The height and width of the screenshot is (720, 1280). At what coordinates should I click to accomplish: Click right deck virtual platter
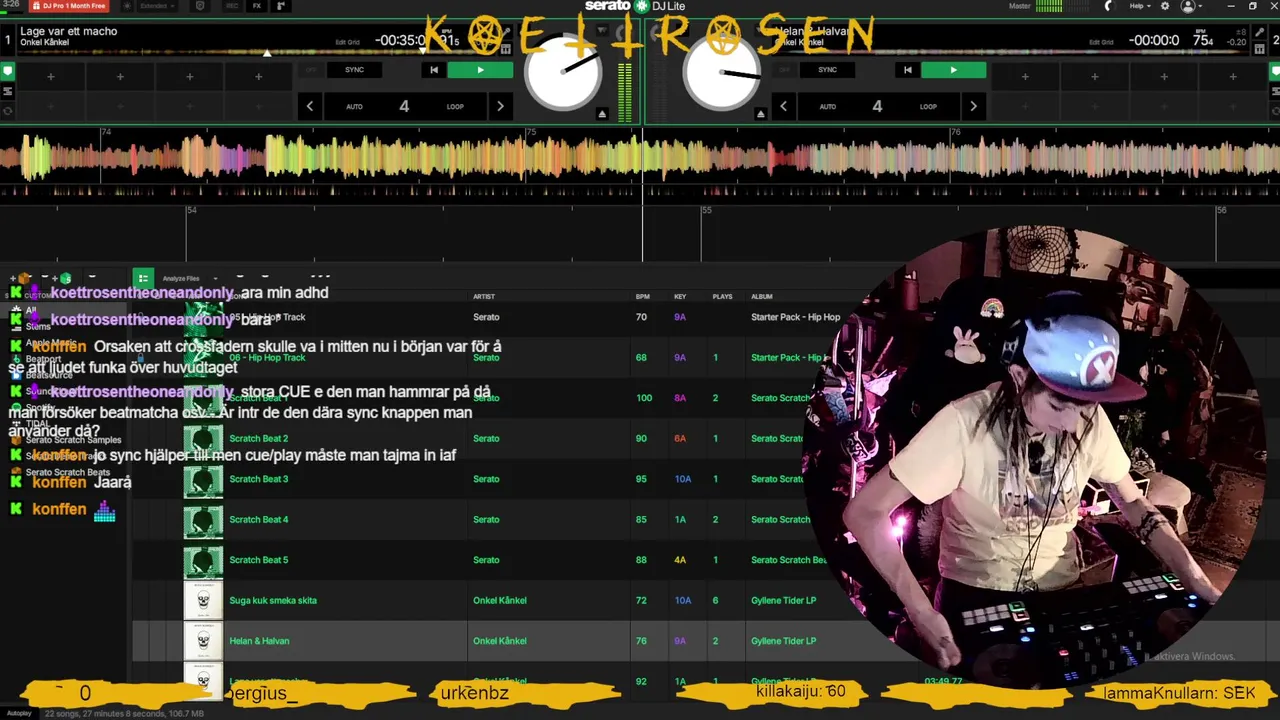point(721,71)
